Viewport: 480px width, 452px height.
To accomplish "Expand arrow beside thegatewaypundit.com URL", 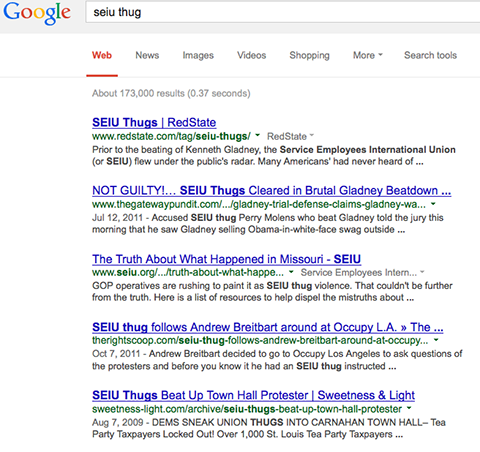I will 433,203.
